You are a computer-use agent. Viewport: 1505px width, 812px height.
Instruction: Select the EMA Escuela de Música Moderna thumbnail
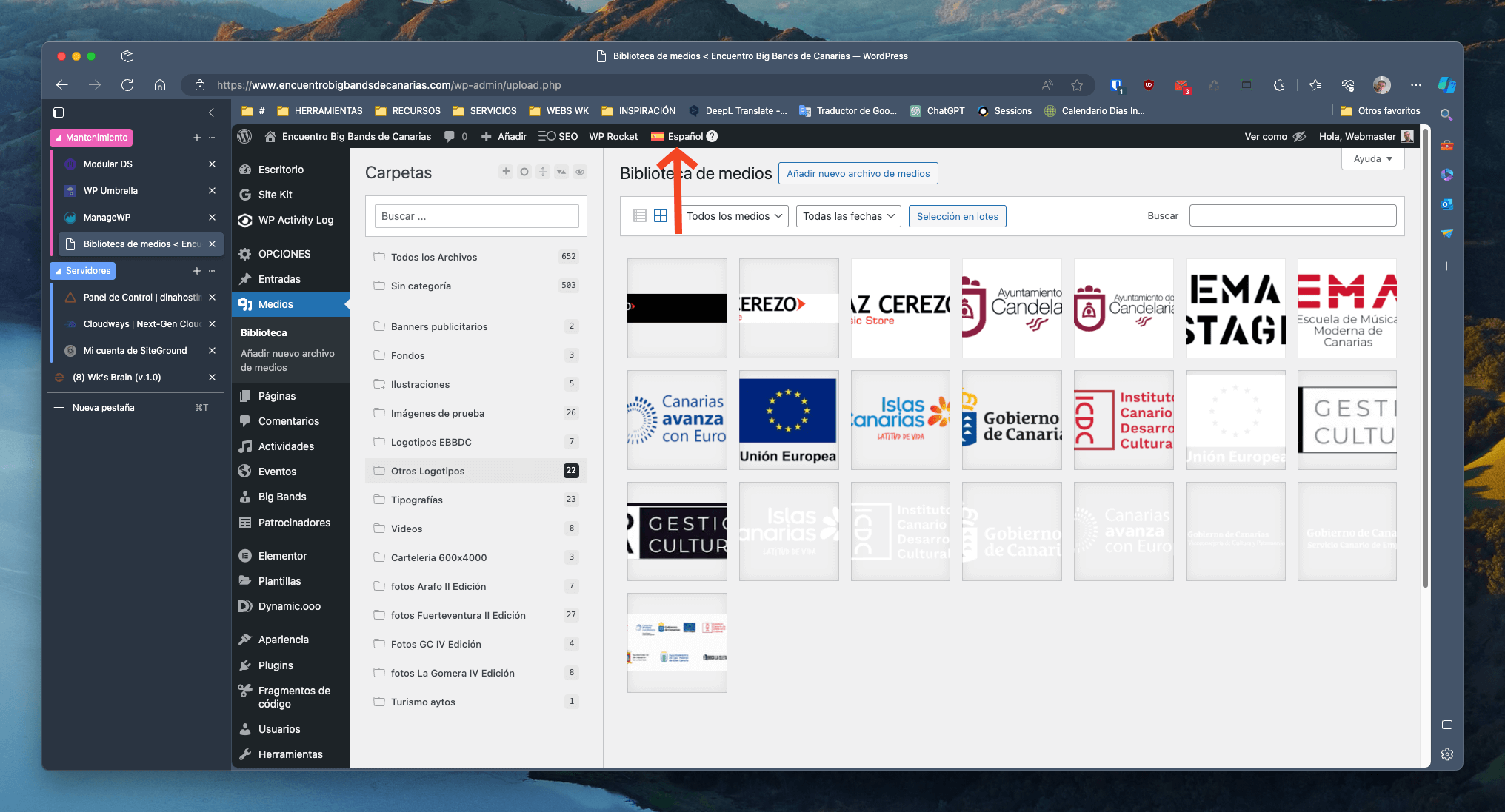1347,308
